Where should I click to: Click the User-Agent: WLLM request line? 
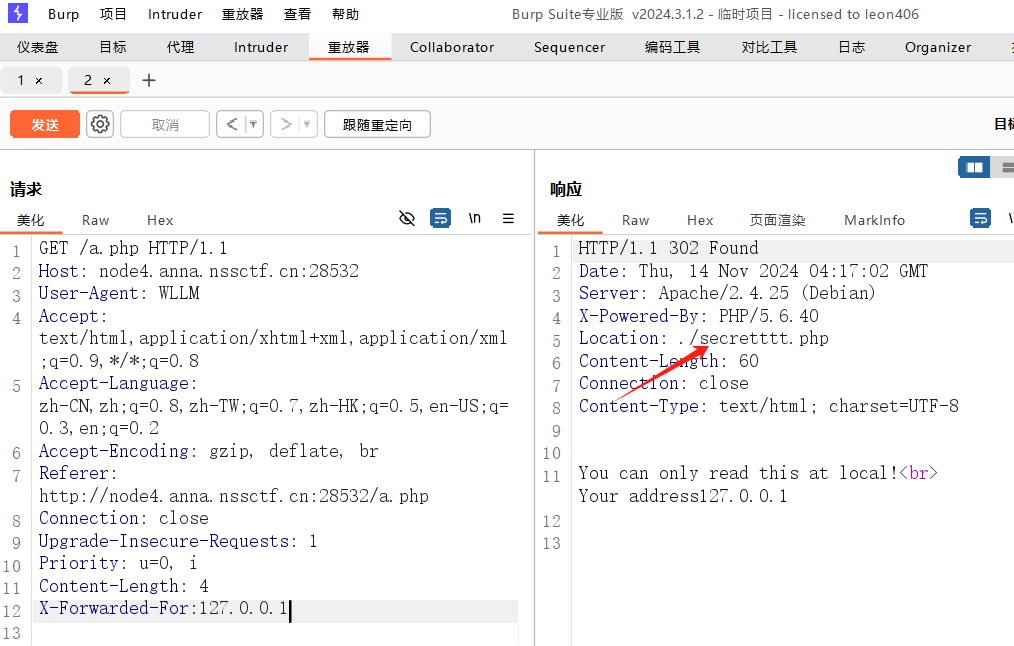click(119, 293)
